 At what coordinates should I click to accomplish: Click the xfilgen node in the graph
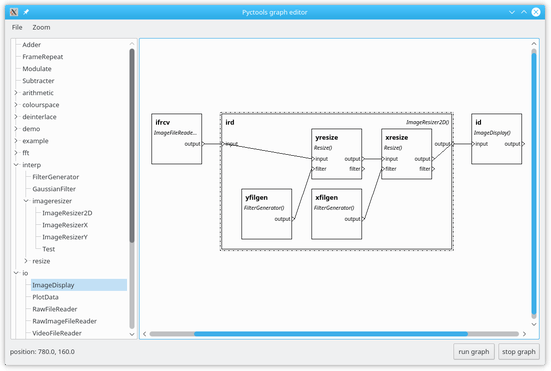pyautogui.click(x=336, y=214)
